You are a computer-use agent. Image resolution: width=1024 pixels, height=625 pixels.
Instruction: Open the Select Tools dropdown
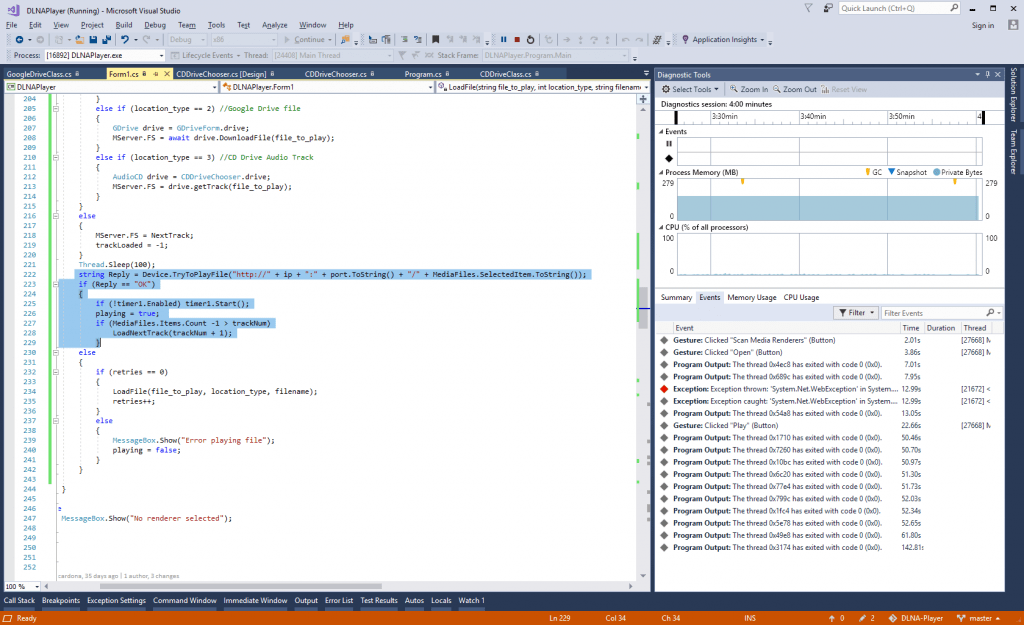coord(689,89)
